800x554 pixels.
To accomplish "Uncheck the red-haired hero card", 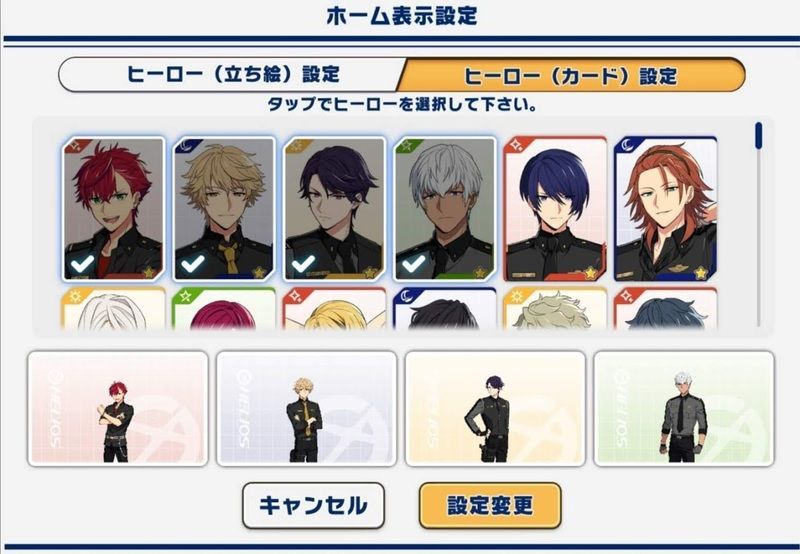I will coord(113,209).
